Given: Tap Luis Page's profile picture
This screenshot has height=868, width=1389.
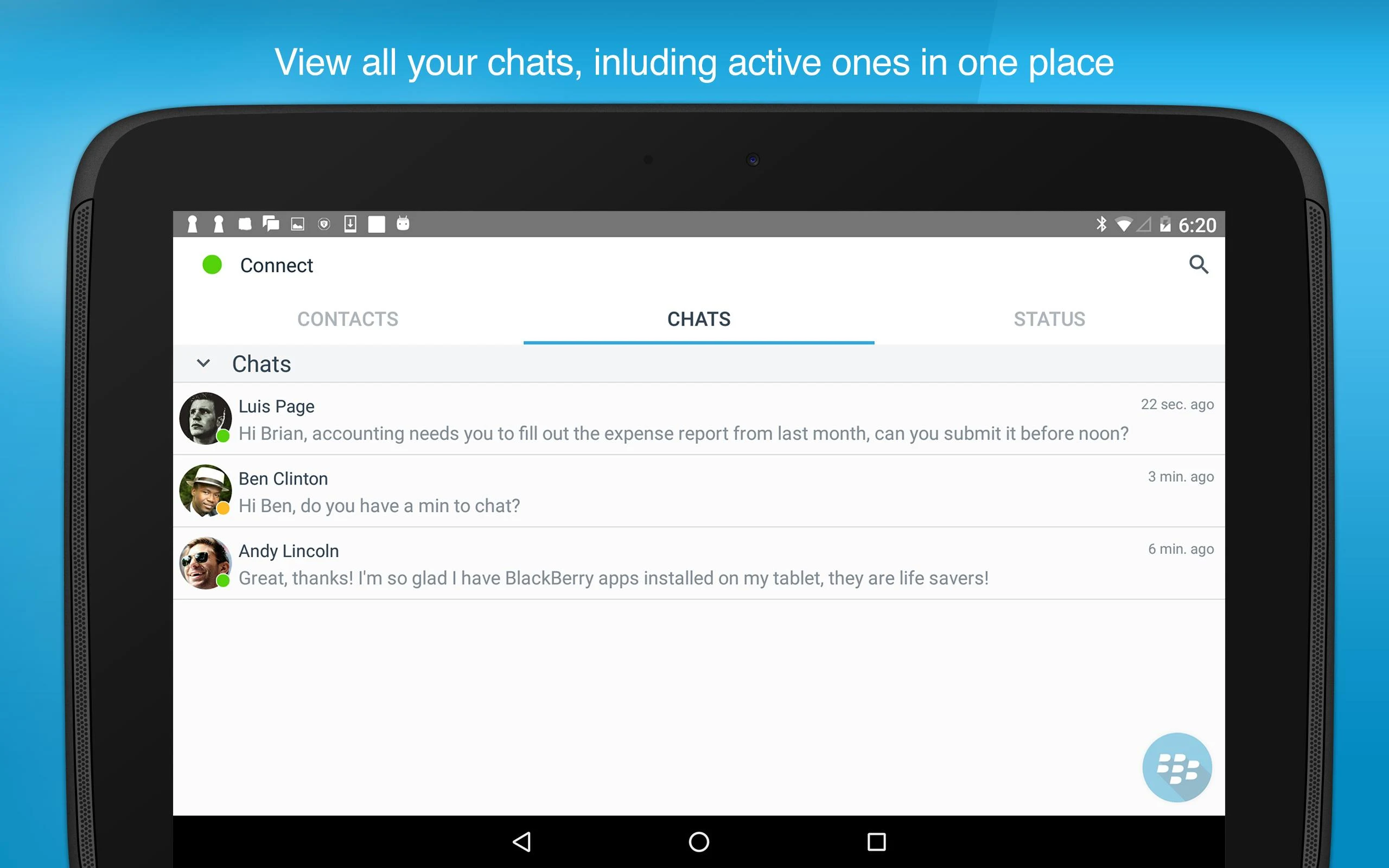Looking at the screenshot, I should tap(205, 418).
